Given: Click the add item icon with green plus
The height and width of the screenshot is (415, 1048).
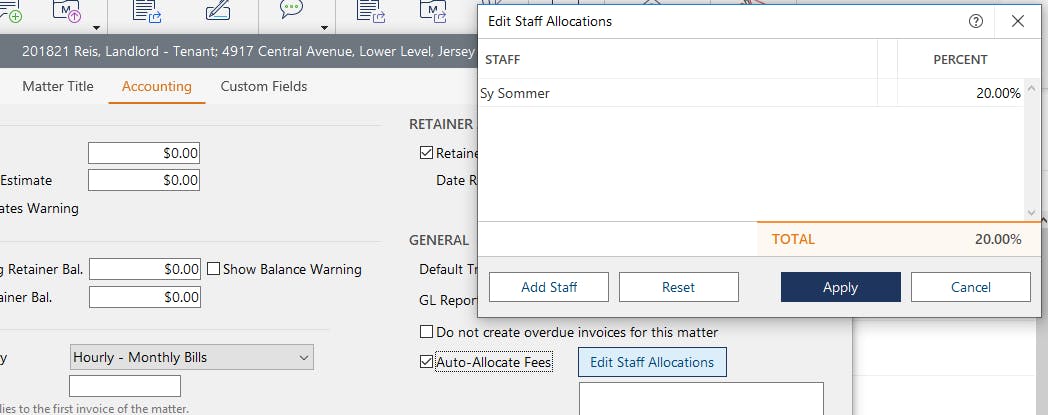Looking at the screenshot, I should [x=10, y=13].
